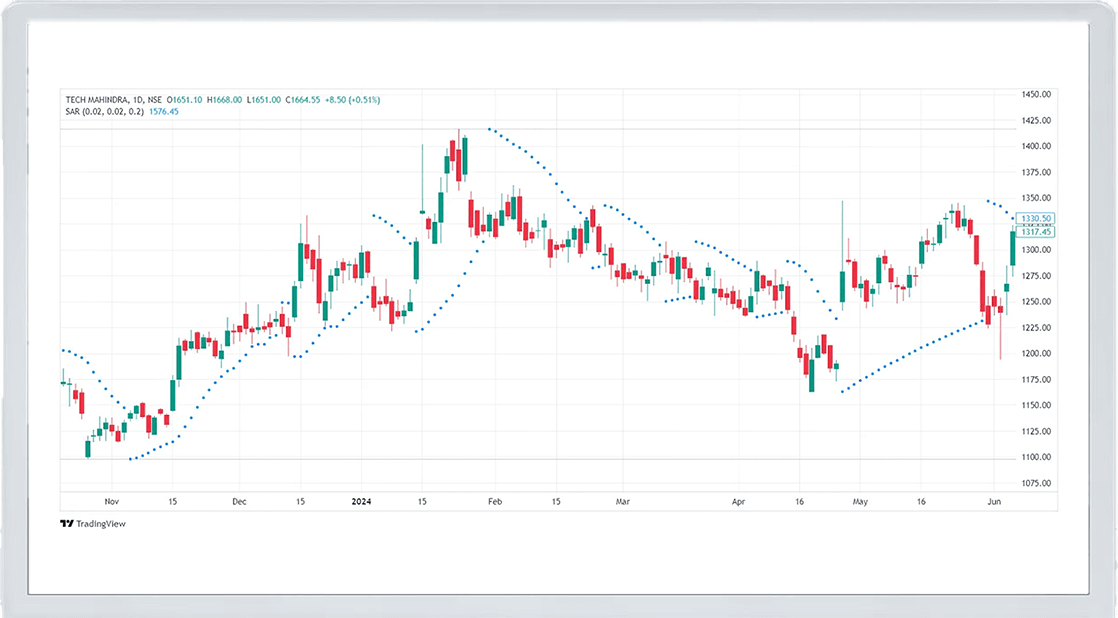This screenshot has height=618, width=1118.
Task: Click the Jun label on time axis
Action: pyautogui.click(x=993, y=501)
